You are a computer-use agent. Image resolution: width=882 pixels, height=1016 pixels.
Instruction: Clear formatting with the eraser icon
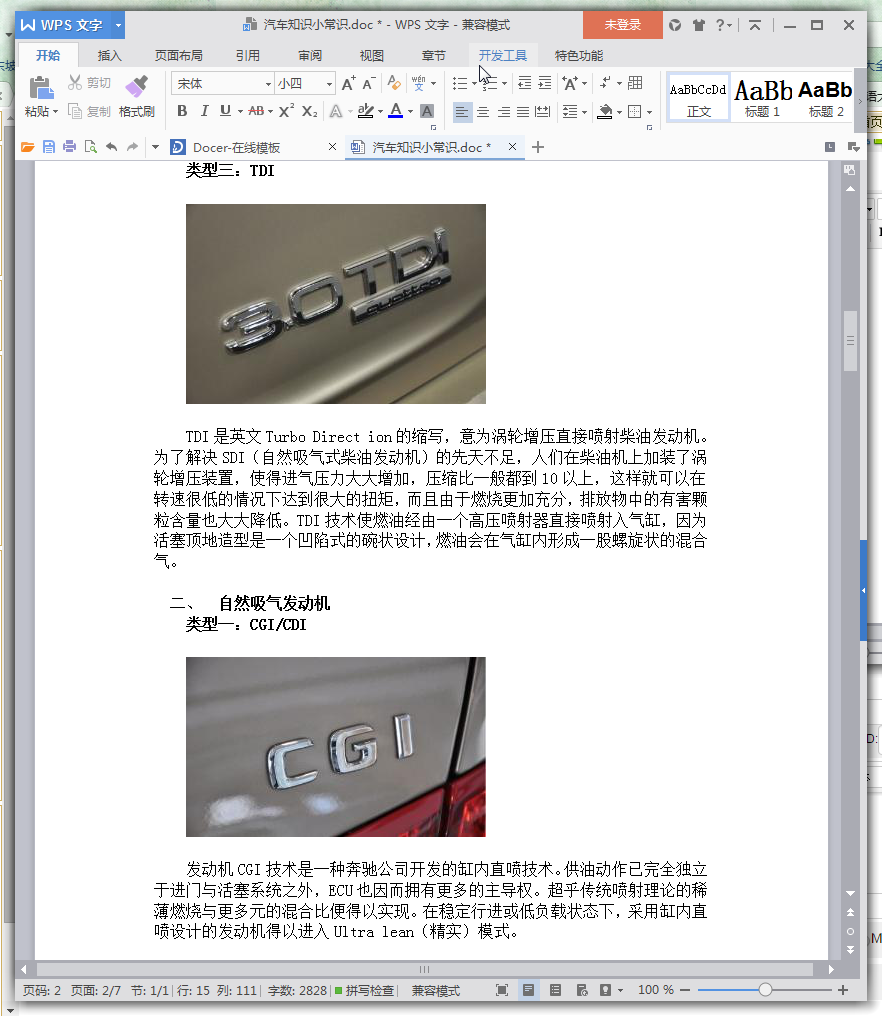point(393,84)
